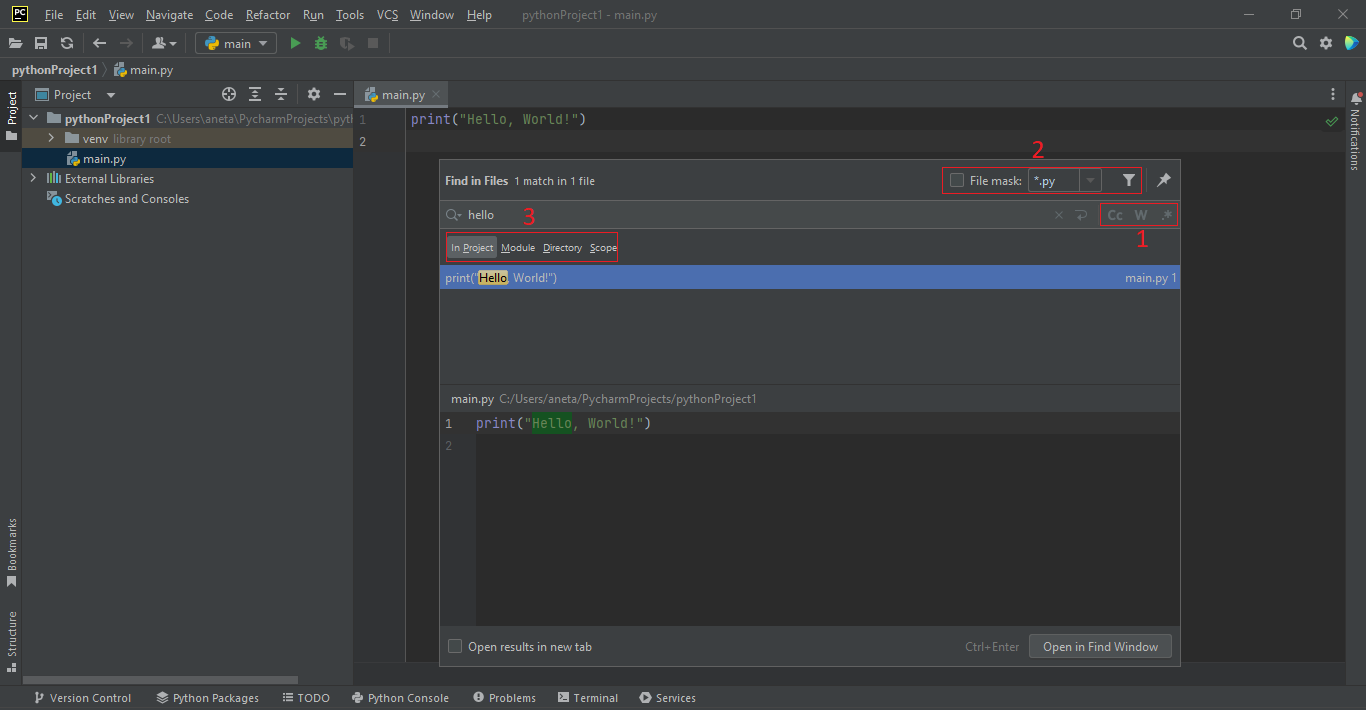Viewport: 1366px width, 710px height.
Task: Start debugging with the bug icon
Action: 319,43
